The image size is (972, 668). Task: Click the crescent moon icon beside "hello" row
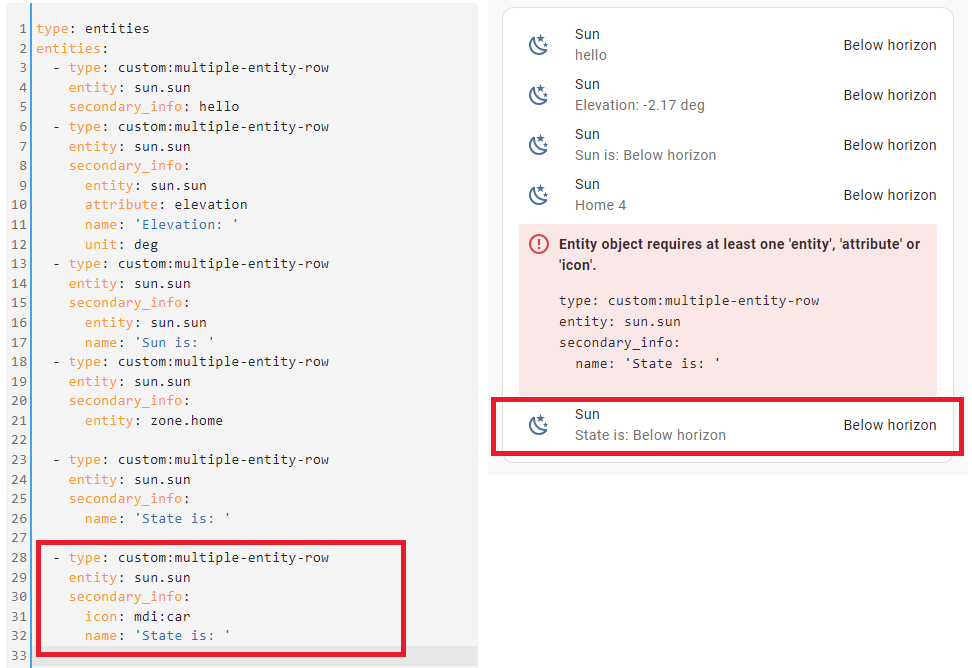[x=538, y=44]
